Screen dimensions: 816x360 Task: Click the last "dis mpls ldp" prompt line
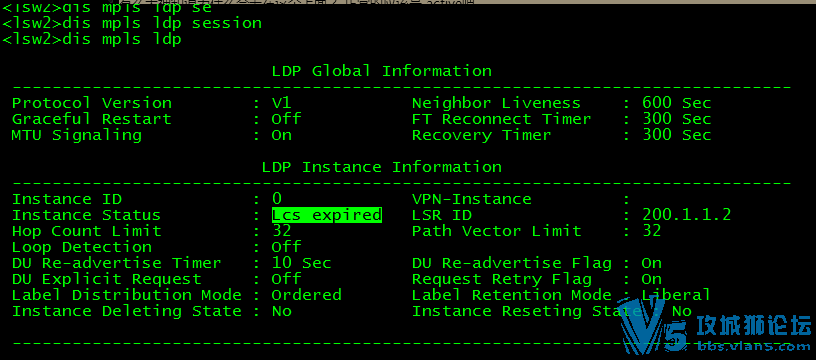(x=92, y=40)
